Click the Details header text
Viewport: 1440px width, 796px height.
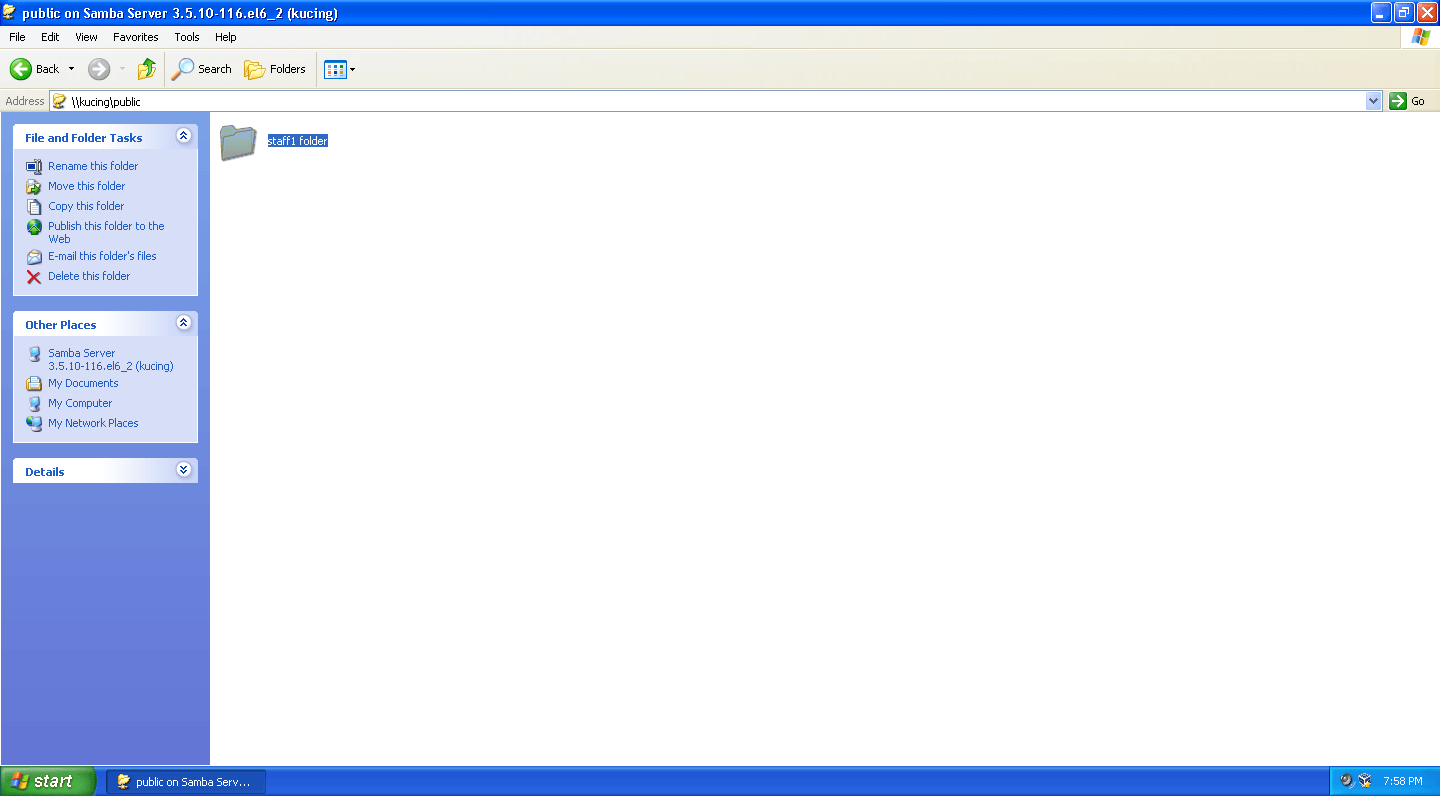pos(45,472)
